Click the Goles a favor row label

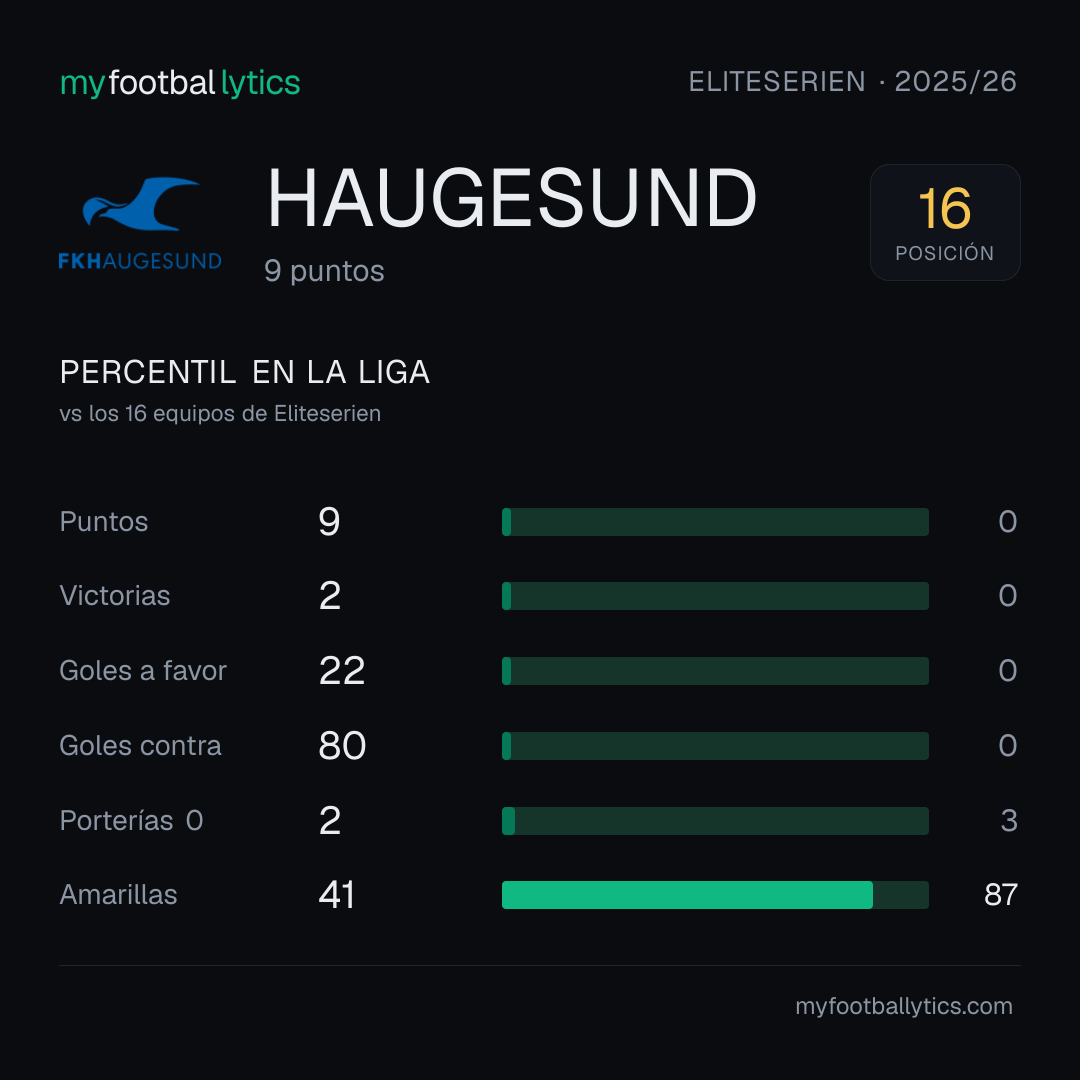(x=143, y=670)
